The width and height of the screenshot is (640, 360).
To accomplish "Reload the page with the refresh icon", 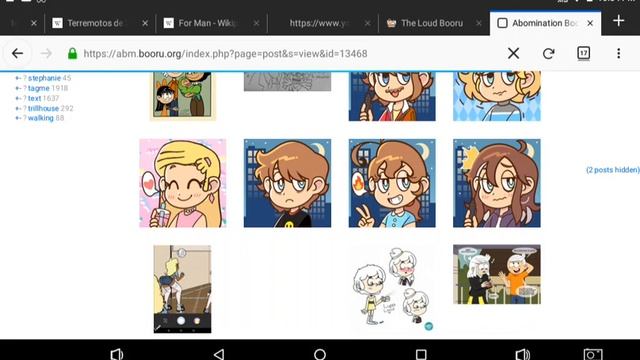I will 549,53.
